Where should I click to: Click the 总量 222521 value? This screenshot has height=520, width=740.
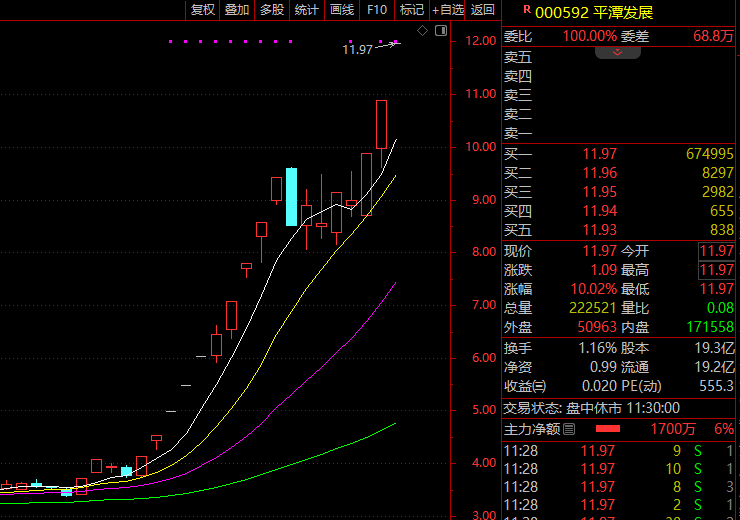(x=593, y=308)
